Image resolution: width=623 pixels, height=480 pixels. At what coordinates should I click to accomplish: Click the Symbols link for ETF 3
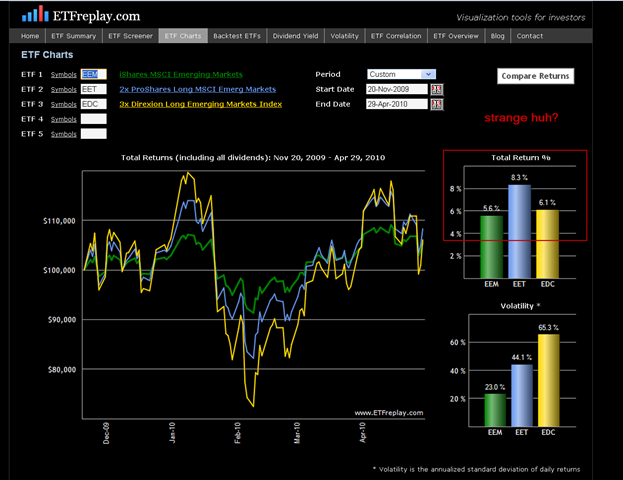coord(64,105)
